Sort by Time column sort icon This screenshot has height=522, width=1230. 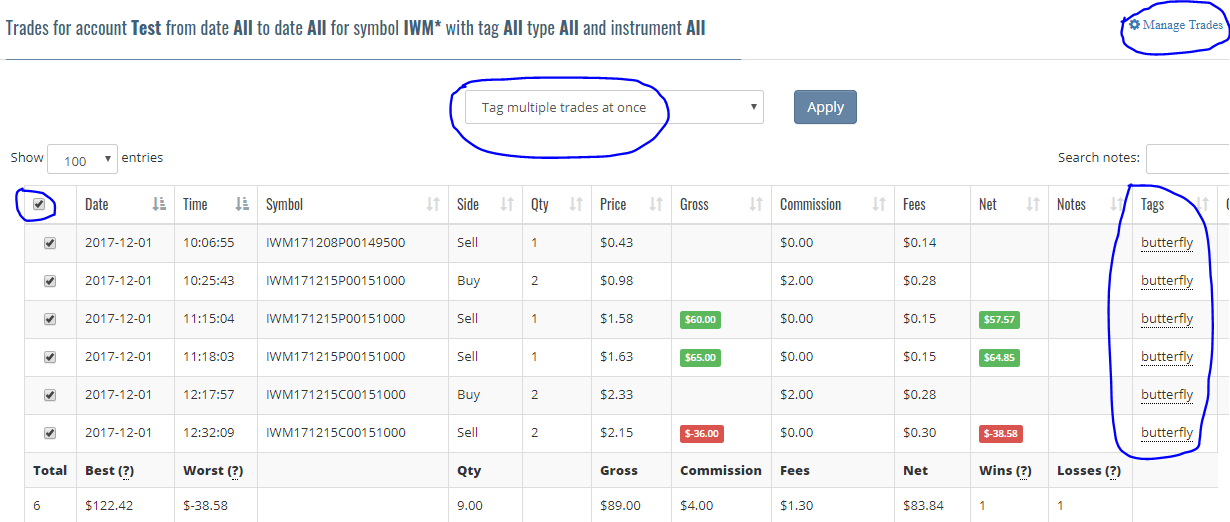tap(243, 204)
